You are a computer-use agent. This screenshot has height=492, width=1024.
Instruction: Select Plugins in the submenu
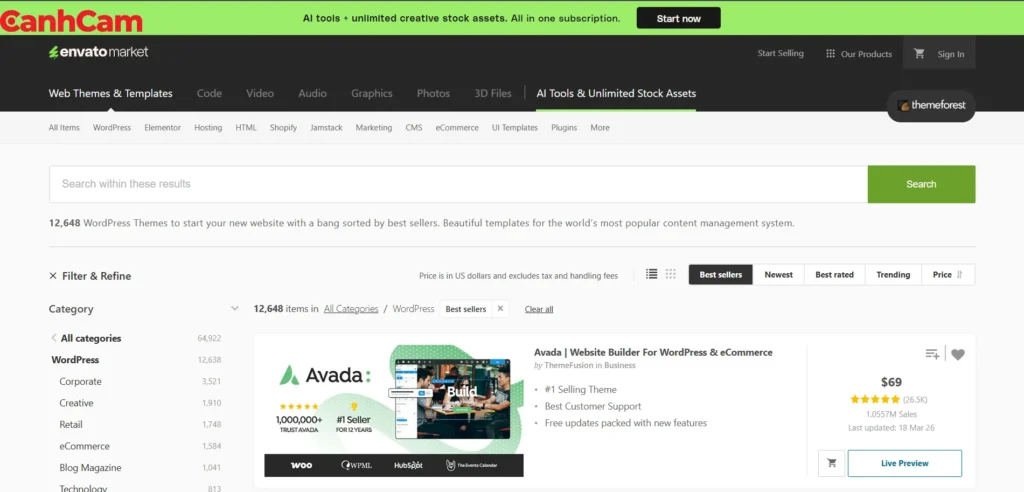(x=564, y=128)
